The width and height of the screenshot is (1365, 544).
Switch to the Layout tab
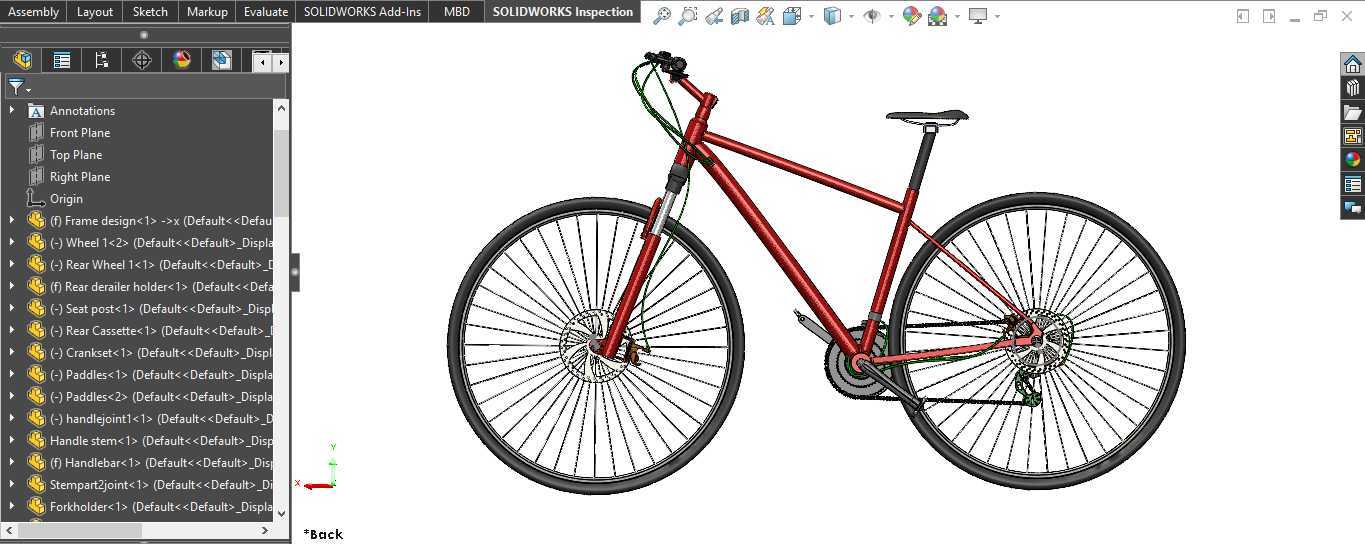(95, 12)
